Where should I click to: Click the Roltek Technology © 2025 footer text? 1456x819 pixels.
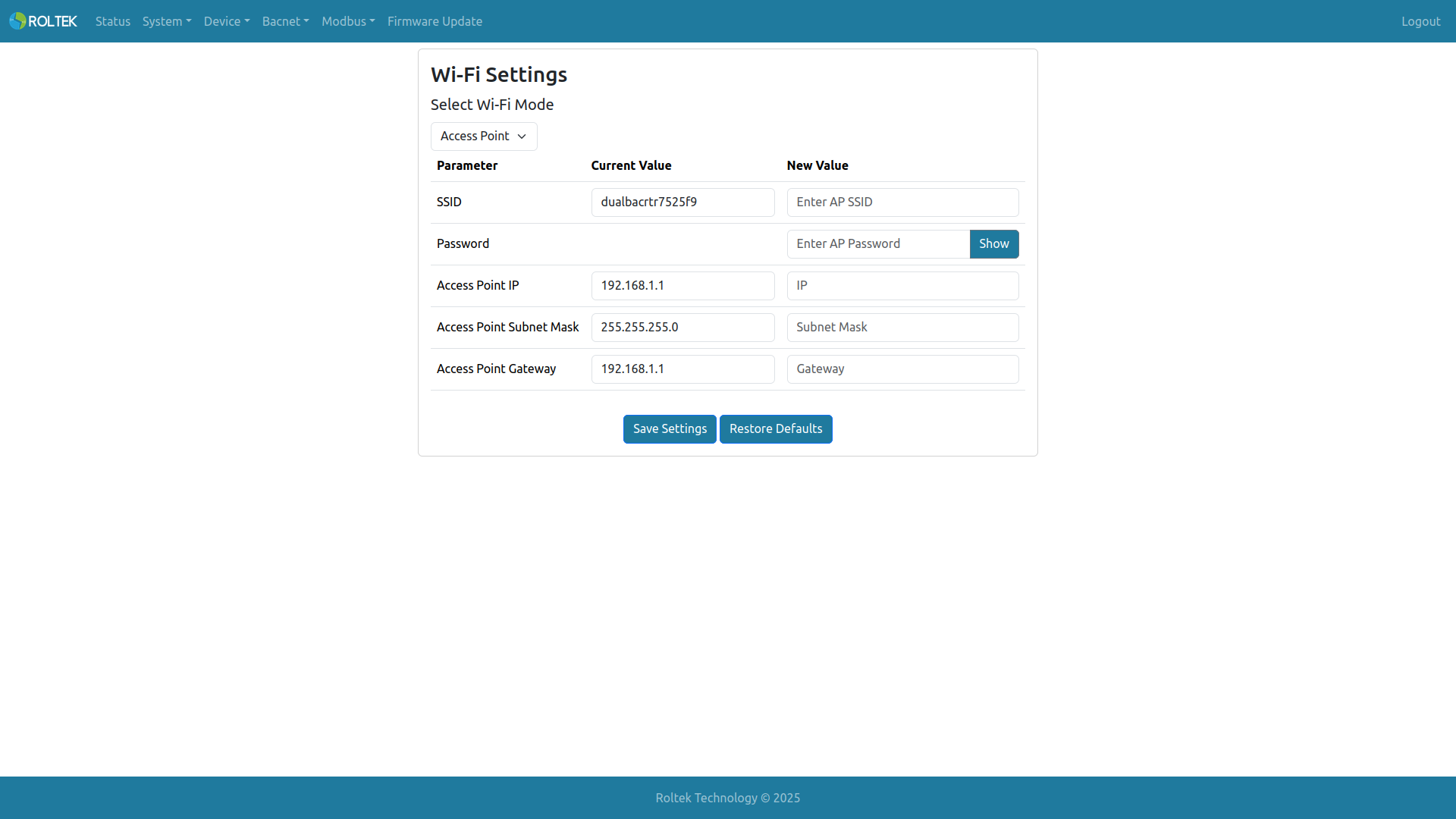(x=728, y=798)
